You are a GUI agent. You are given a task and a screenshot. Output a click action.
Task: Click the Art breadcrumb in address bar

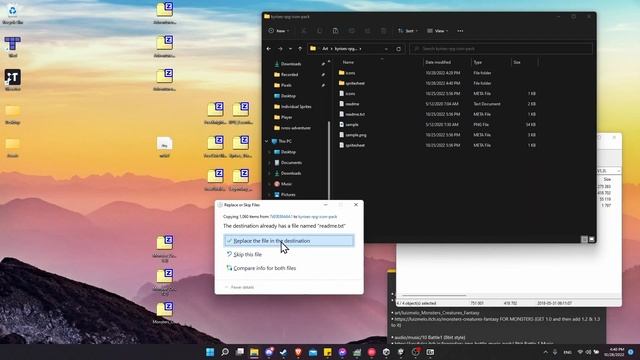pyautogui.click(x=325, y=49)
